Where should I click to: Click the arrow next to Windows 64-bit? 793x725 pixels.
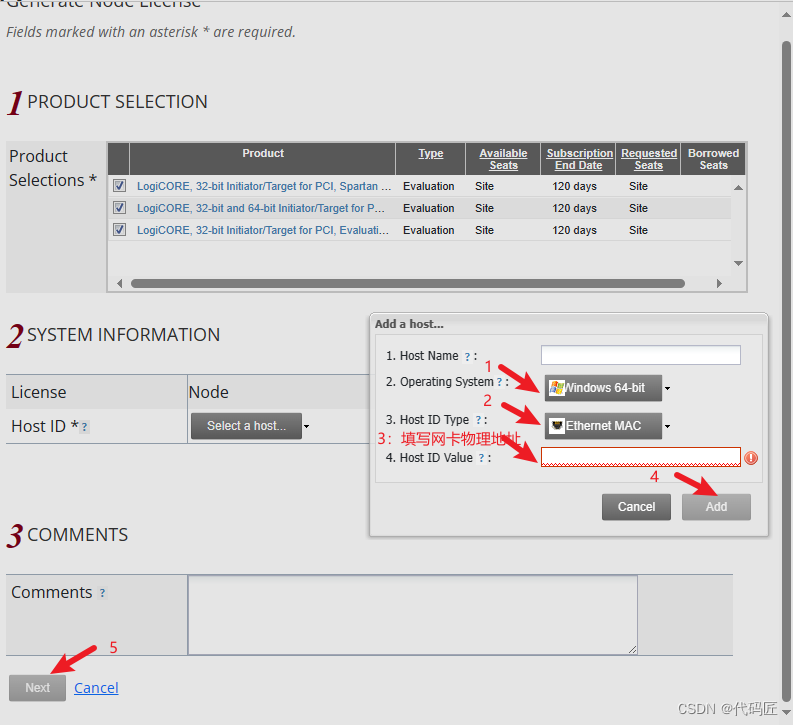click(667, 388)
